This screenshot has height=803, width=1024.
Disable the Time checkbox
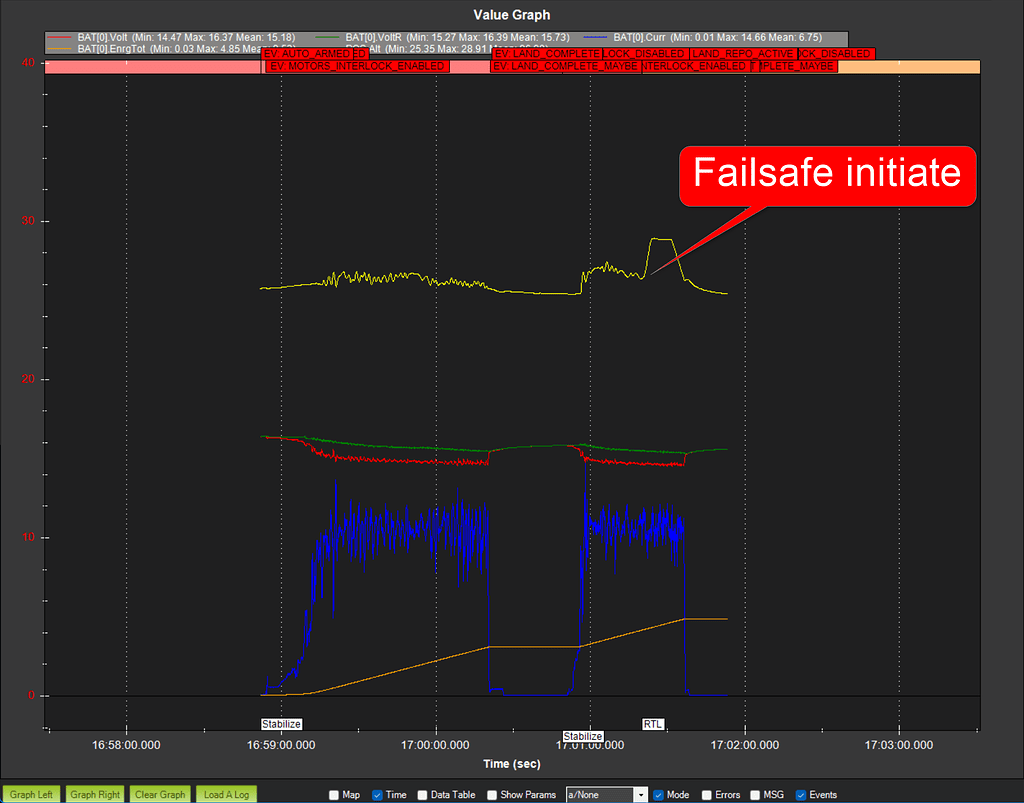(x=375, y=794)
